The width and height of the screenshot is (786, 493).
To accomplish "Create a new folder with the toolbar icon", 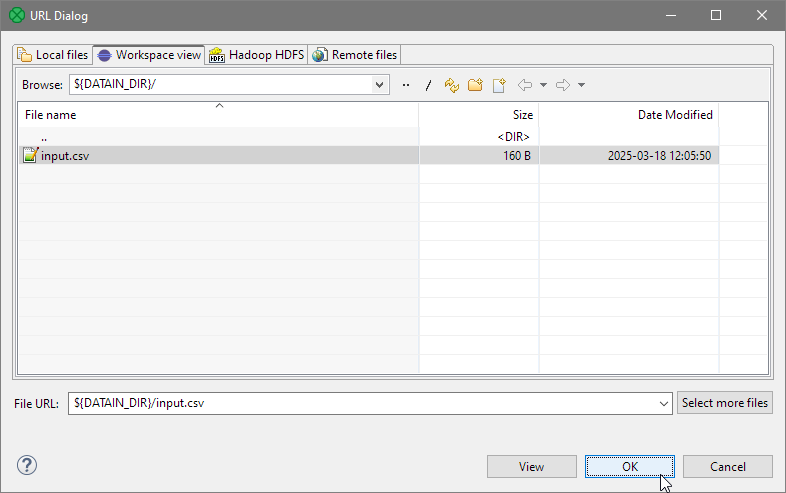I will pos(475,85).
